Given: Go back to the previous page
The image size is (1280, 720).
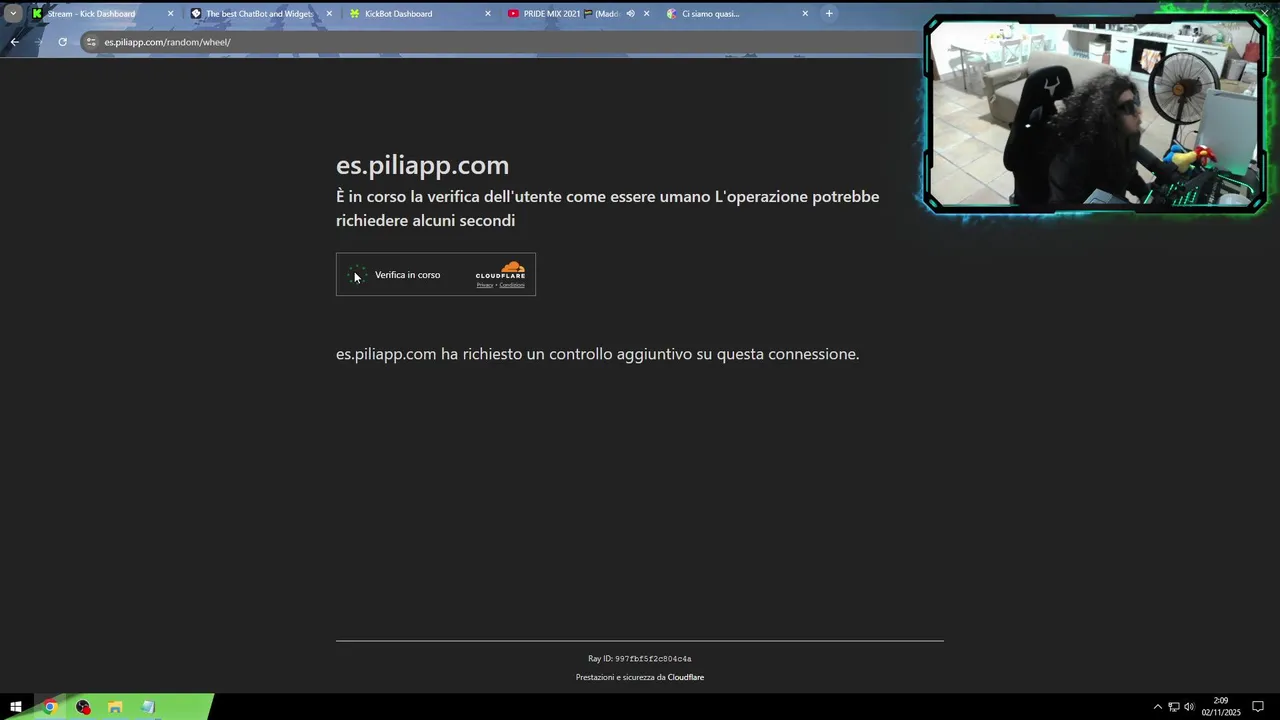Looking at the screenshot, I should 14,42.
